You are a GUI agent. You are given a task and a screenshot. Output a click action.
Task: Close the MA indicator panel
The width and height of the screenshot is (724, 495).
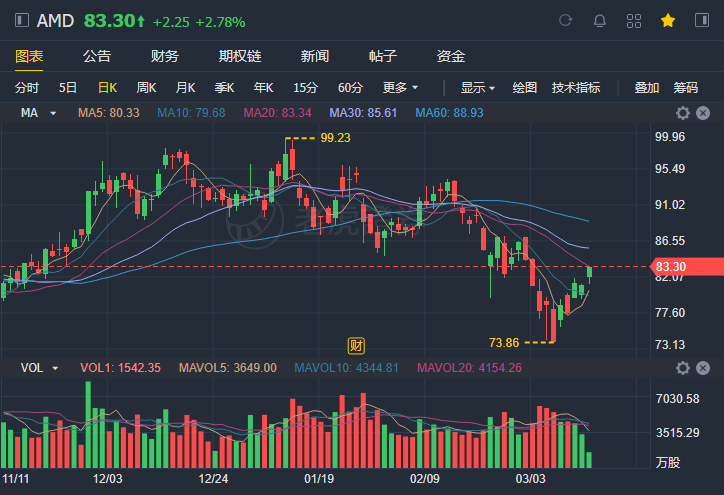[703, 113]
